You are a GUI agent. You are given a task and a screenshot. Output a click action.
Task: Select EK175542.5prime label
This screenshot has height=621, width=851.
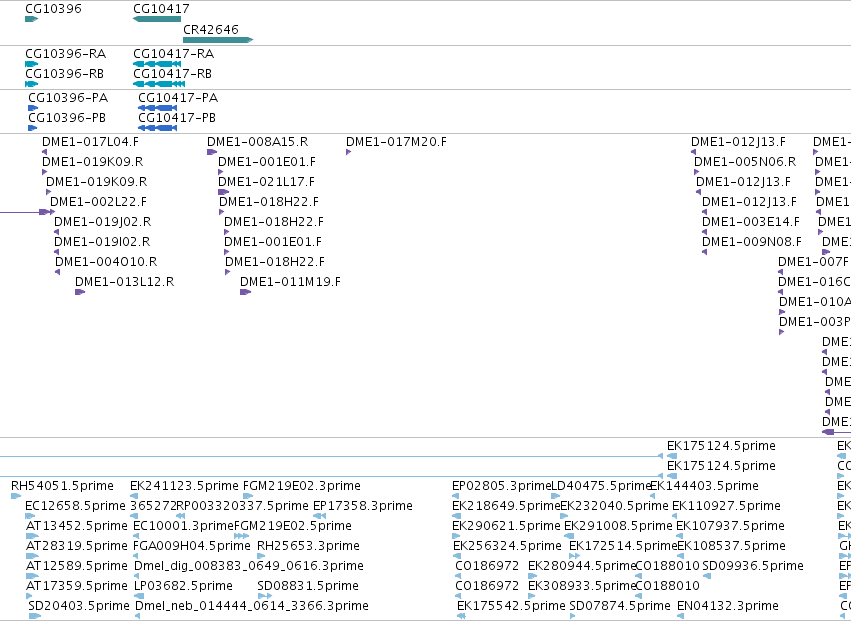click(x=511, y=606)
